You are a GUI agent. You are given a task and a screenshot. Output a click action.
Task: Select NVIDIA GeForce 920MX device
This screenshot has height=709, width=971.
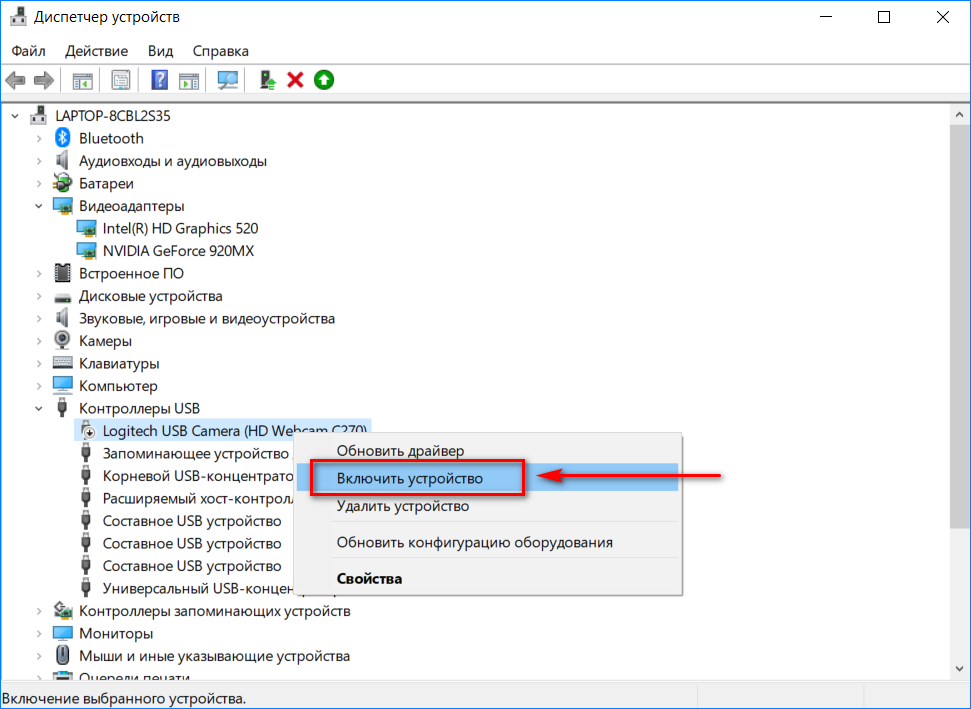(178, 251)
